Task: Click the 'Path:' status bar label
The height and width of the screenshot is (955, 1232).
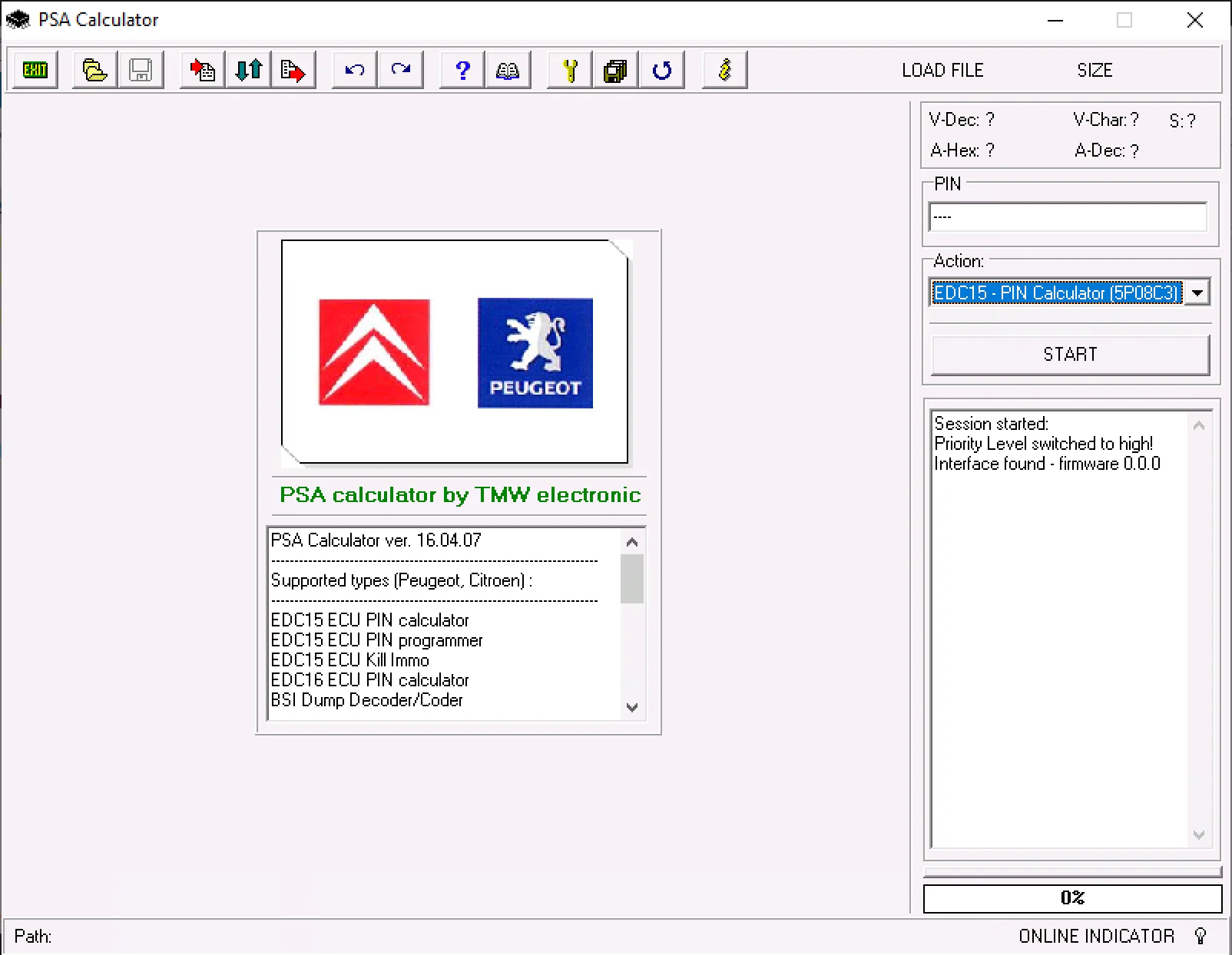Action: (33, 937)
